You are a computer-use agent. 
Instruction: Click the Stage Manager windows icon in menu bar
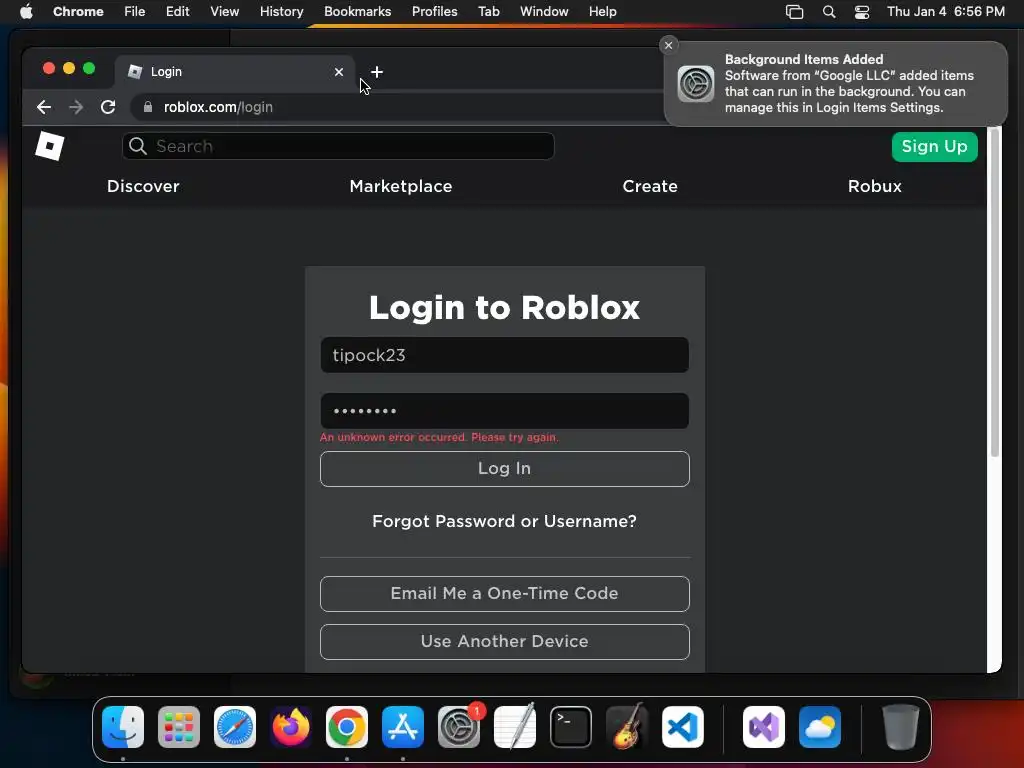tap(794, 12)
